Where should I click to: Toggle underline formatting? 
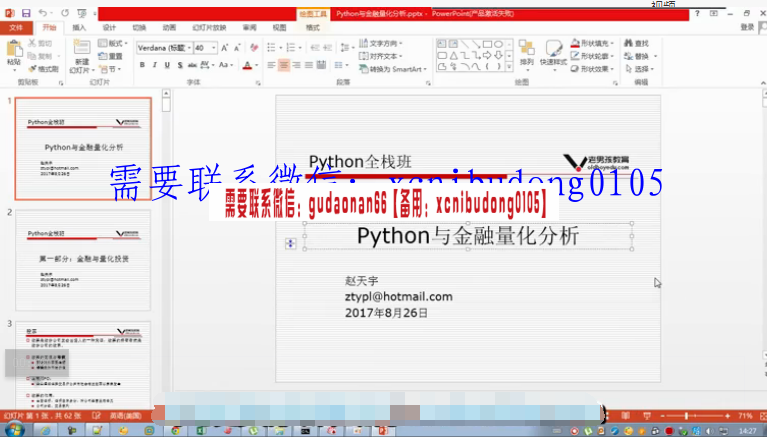click(167, 65)
